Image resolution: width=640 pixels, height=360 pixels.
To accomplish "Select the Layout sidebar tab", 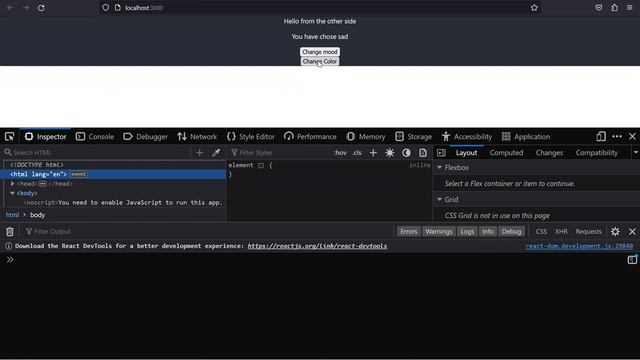I will tap(467, 153).
